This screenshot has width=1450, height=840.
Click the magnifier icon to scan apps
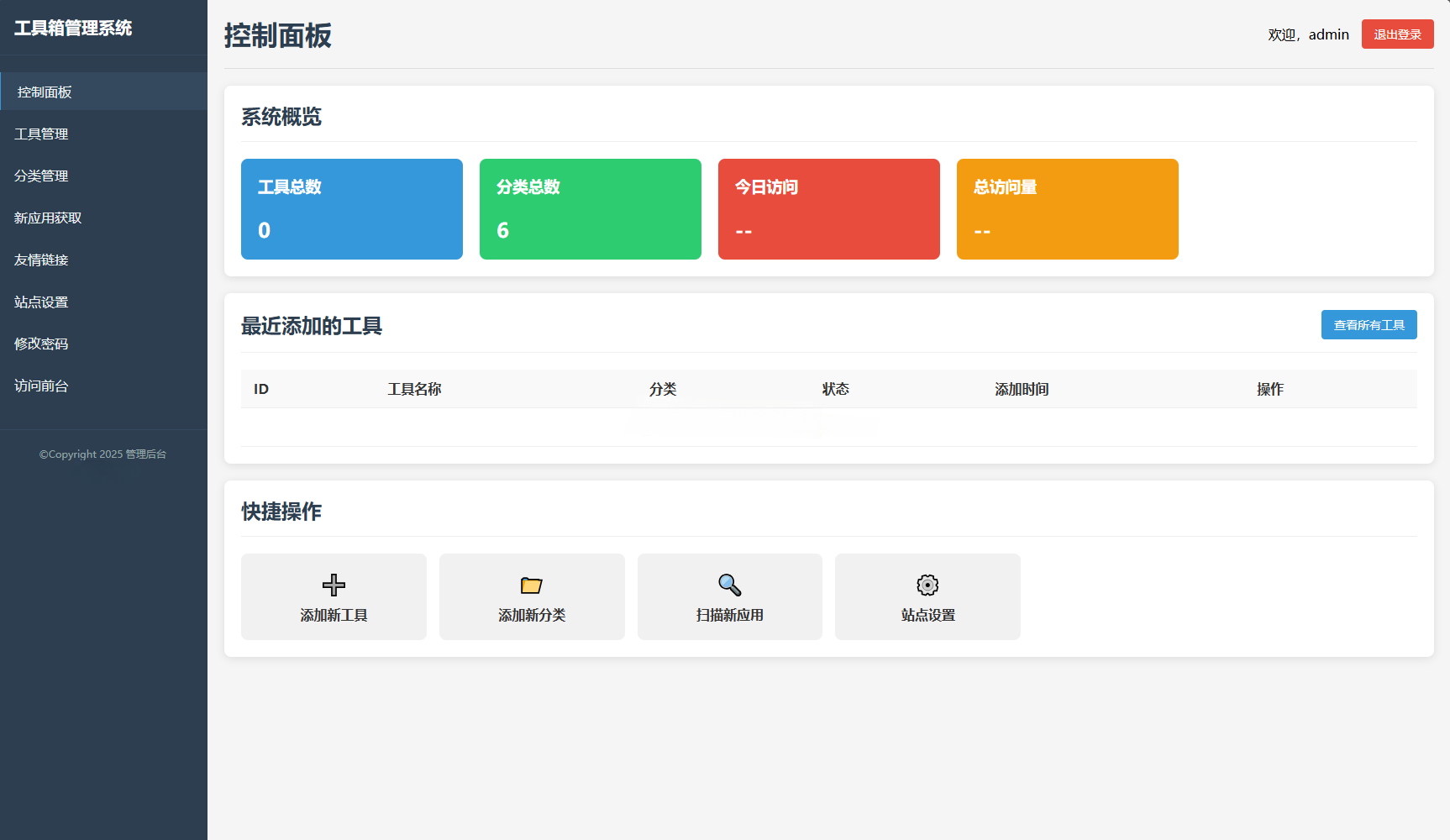729,585
